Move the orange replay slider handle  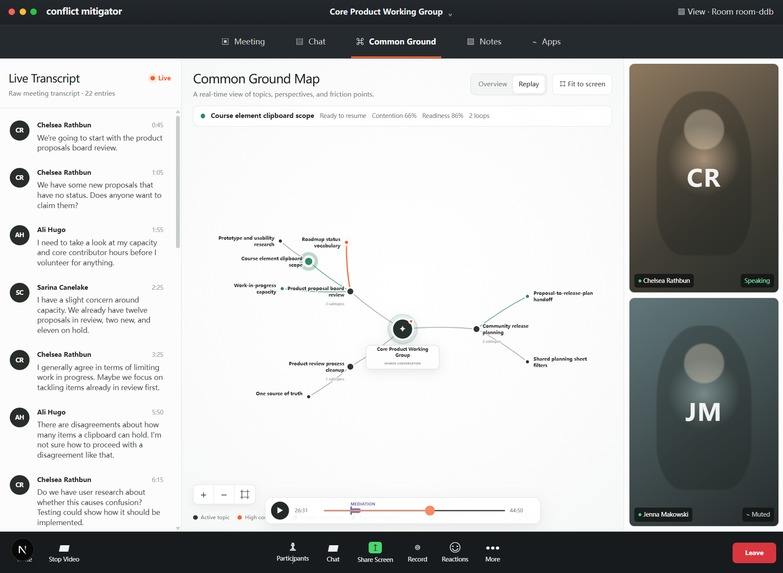click(429, 510)
